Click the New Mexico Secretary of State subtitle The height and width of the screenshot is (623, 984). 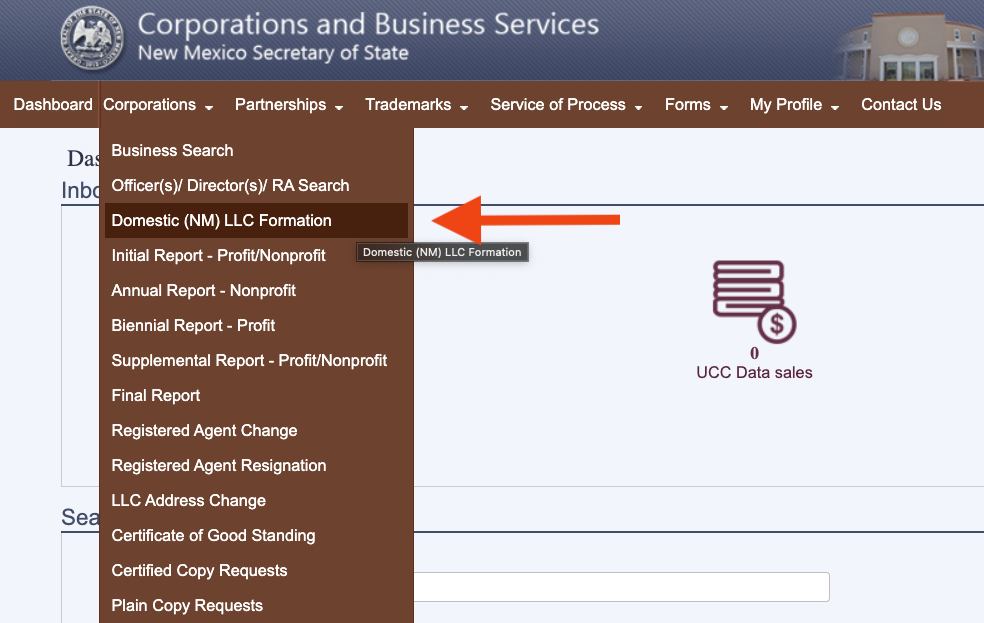pyautogui.click(x=274, y=53)
